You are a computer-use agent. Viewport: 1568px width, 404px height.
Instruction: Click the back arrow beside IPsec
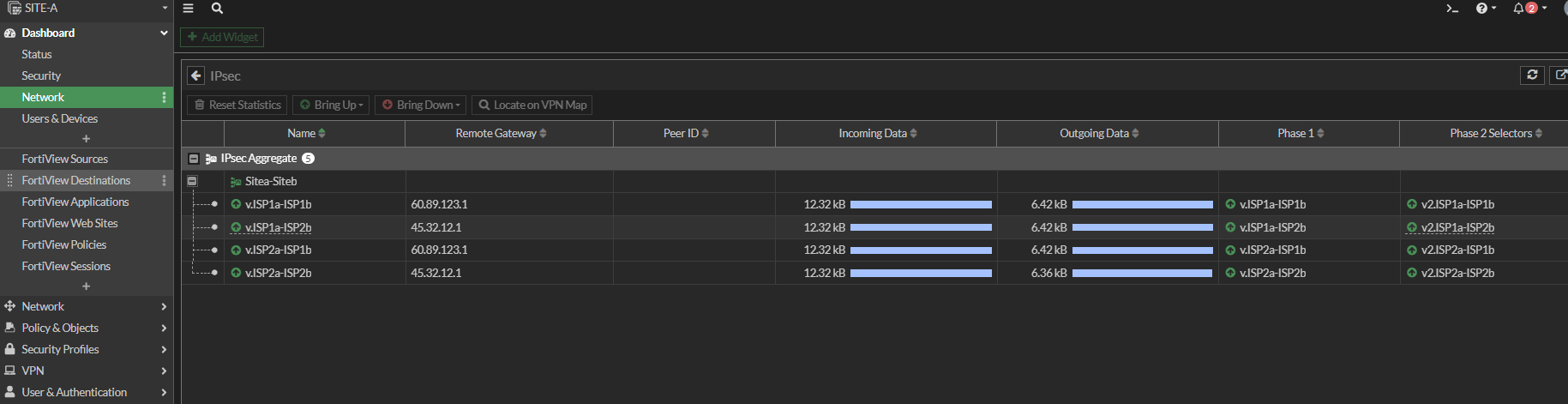(195, 75)
